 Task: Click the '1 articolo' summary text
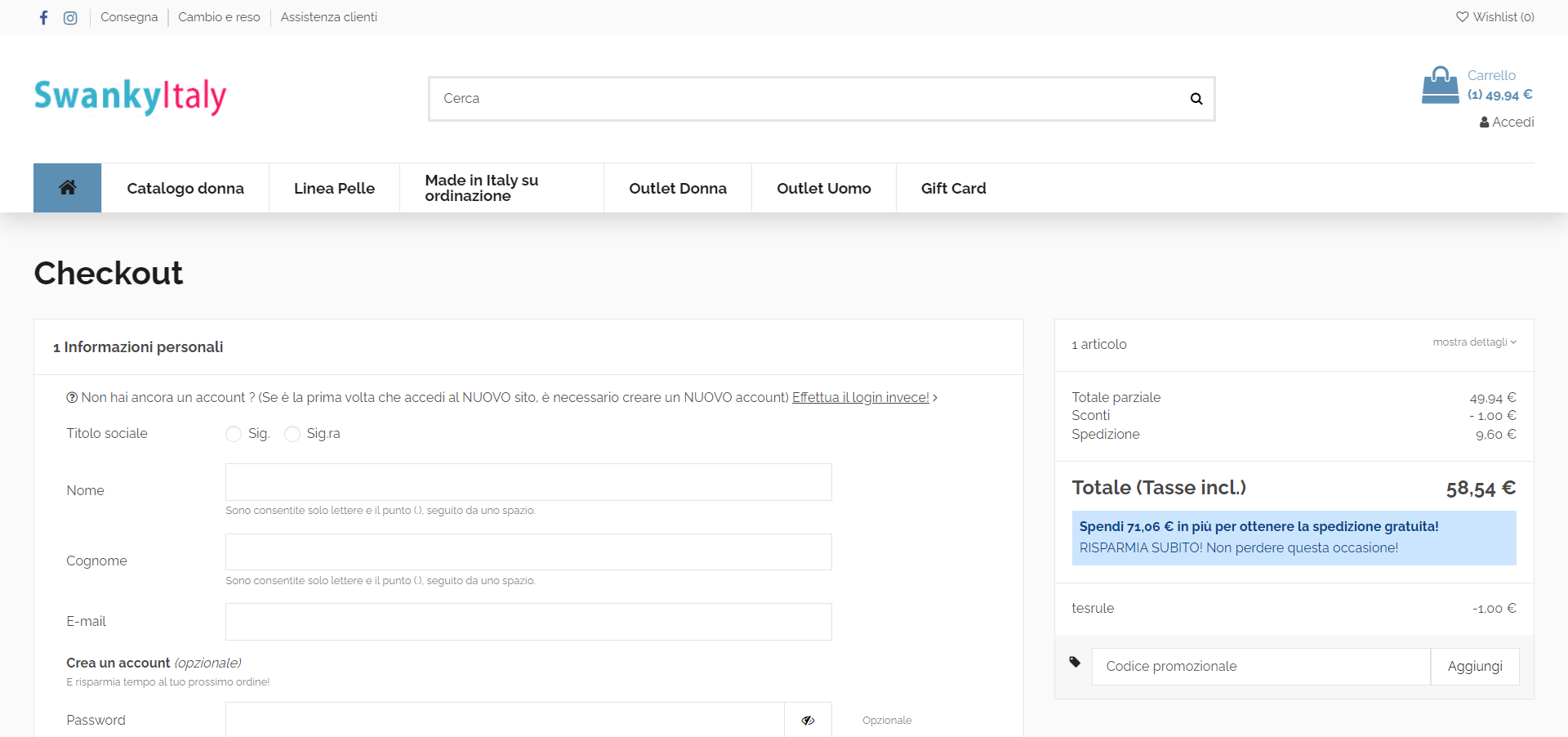[x=1098, y=345]
